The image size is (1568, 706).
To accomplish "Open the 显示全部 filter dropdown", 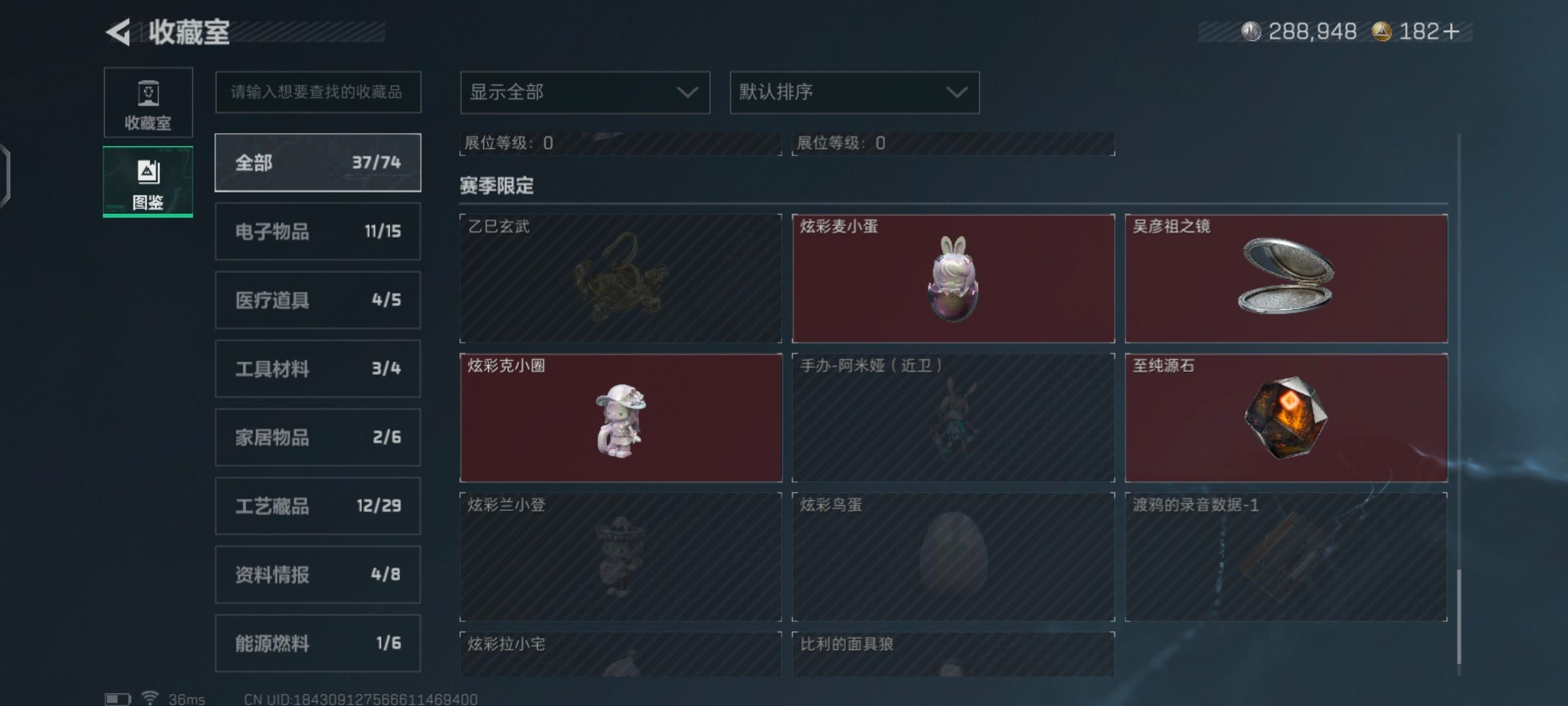I will pyautogui.click(x=585, y=92).
